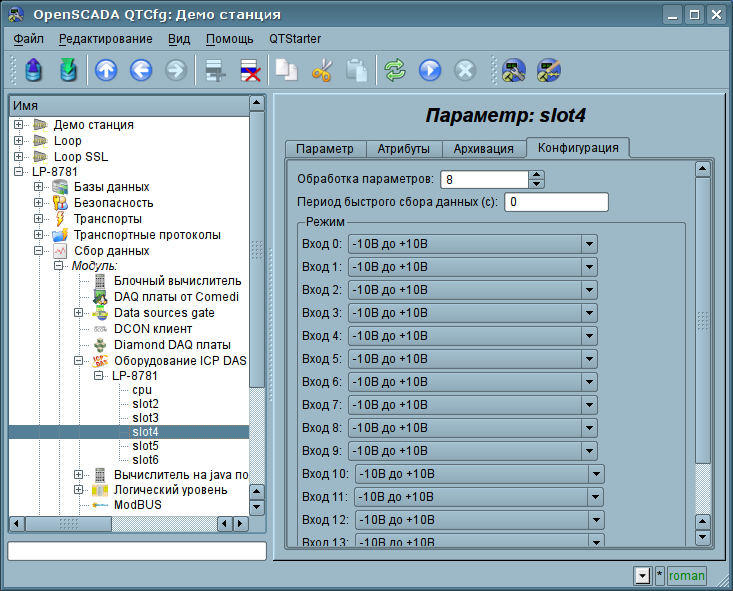Click the Период быстрого сбора данных field
733x591 pixels.
click(556, 202)
